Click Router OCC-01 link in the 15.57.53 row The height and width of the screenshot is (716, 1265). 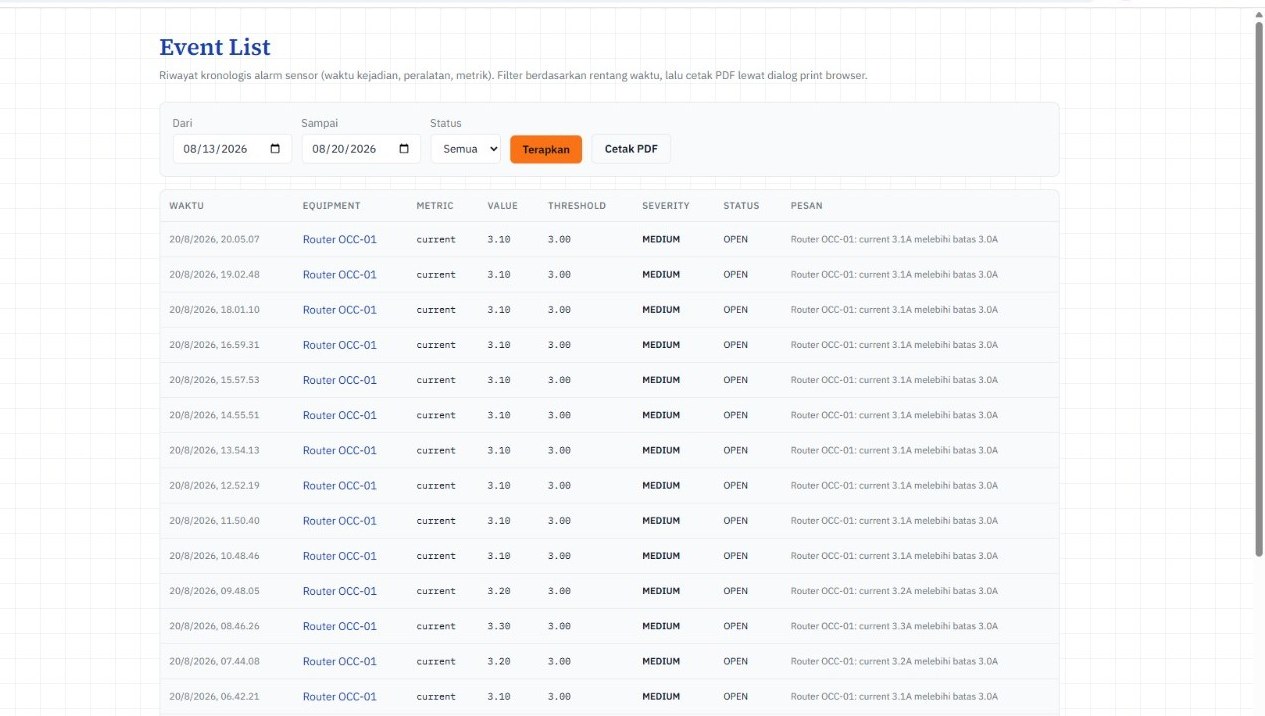pyautogui.click(x=340, y=380)
